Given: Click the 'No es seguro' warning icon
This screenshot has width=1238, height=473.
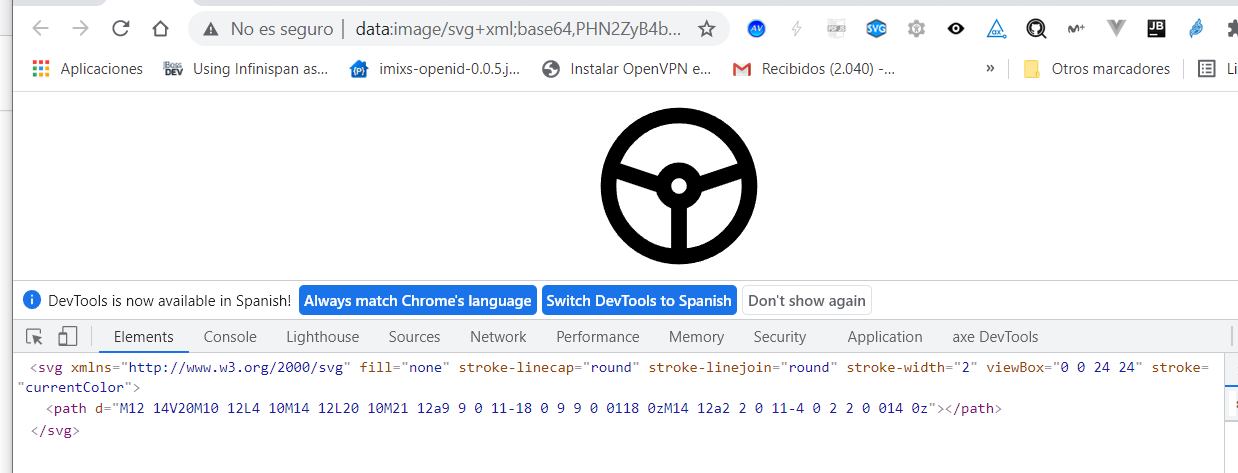Looking at the screenshot, I should (x=210, y=29).
